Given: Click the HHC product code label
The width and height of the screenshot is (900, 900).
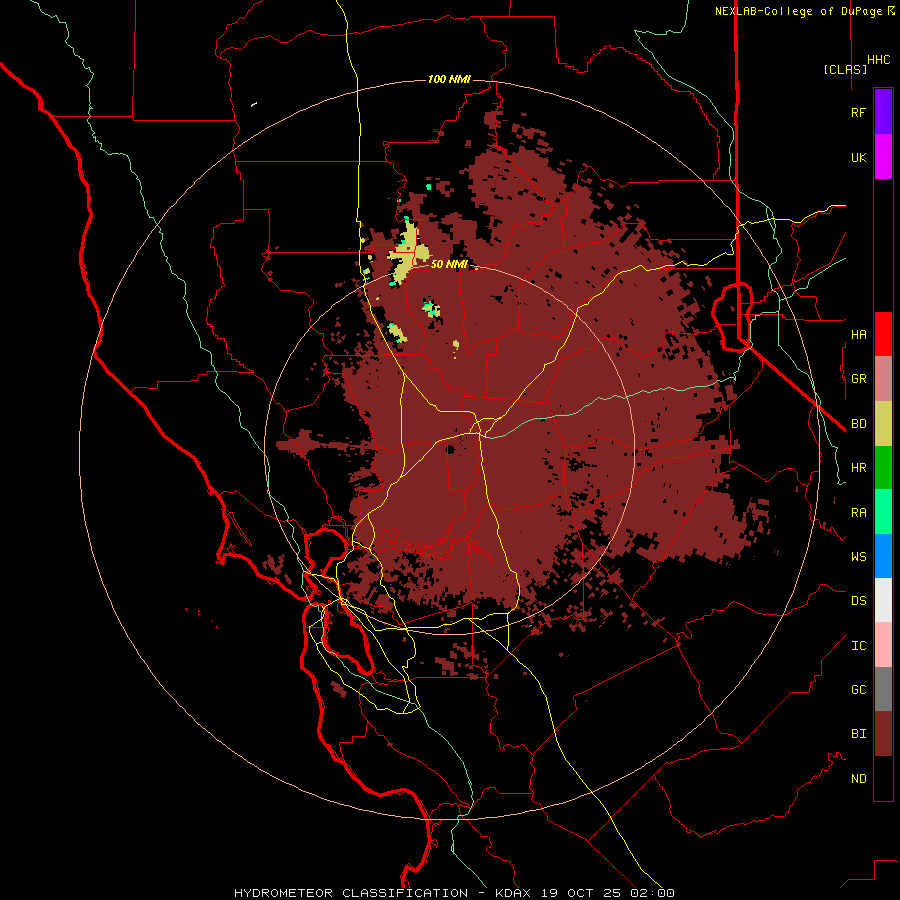Looking at the screenshot, I should click(879, 60).
